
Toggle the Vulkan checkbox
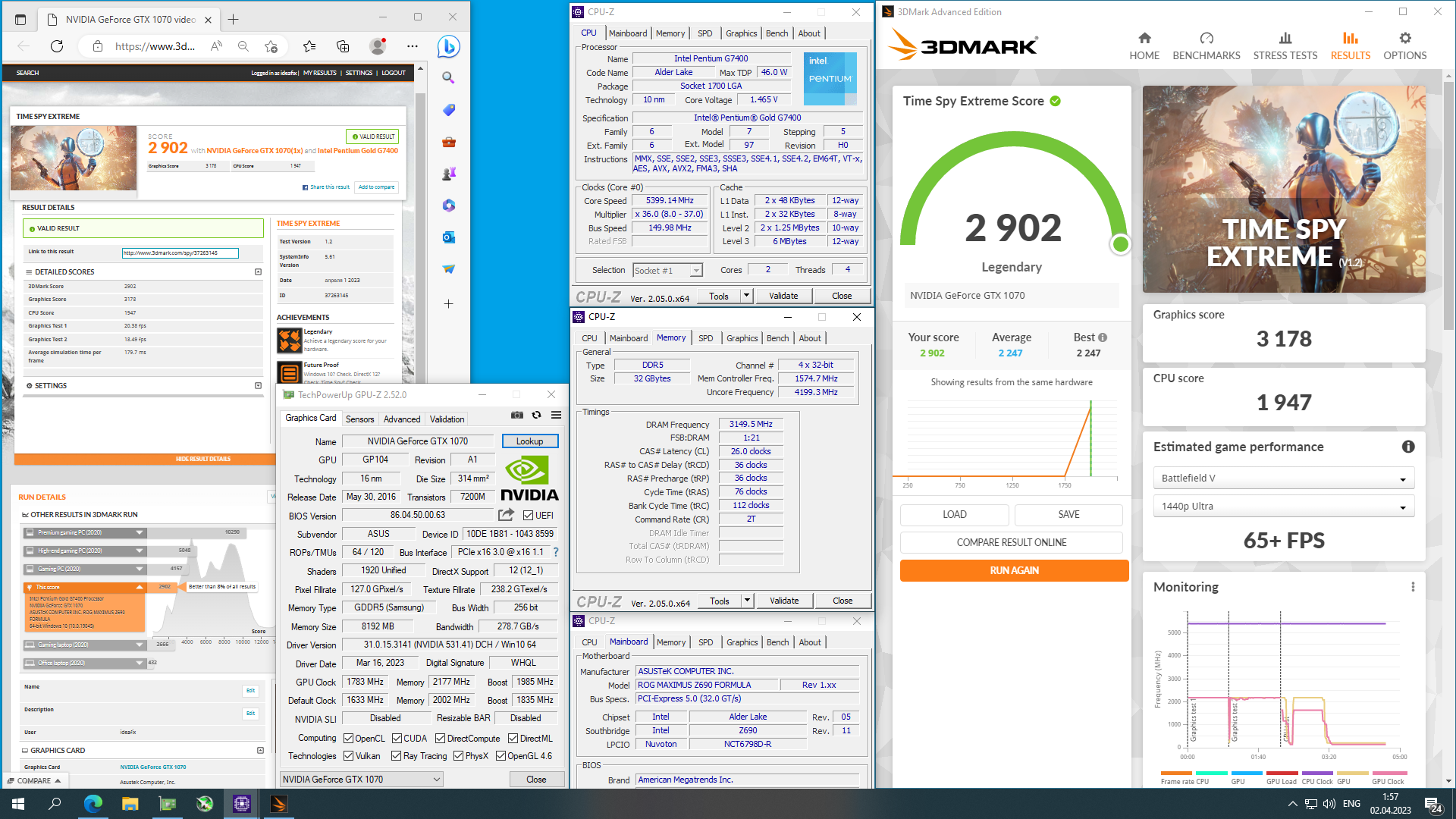(x=348, y=756)
